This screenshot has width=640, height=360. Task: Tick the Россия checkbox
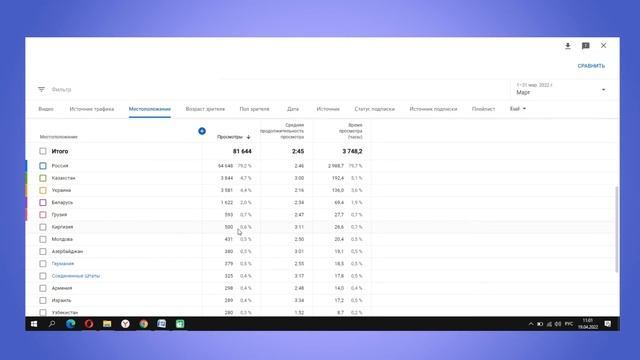(x=43, y=166)
